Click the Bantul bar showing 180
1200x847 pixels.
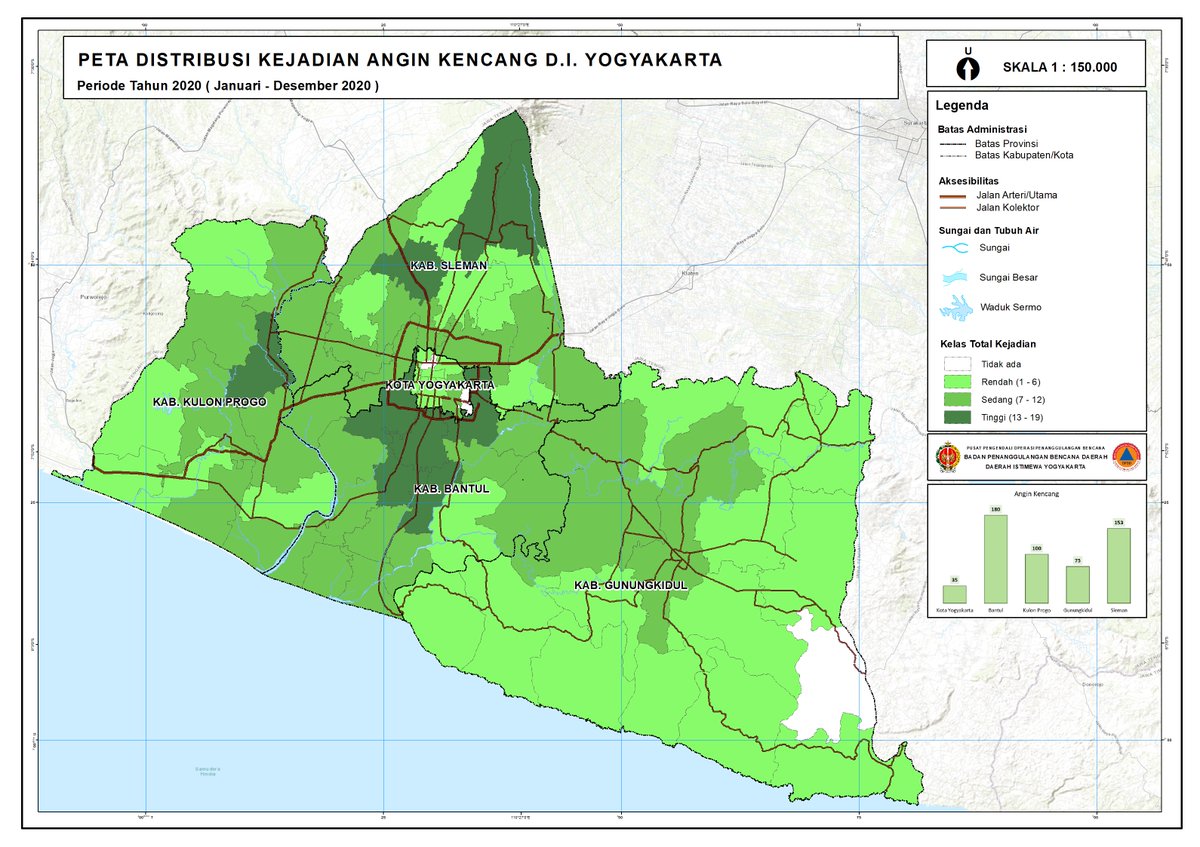tap(995, 560)
